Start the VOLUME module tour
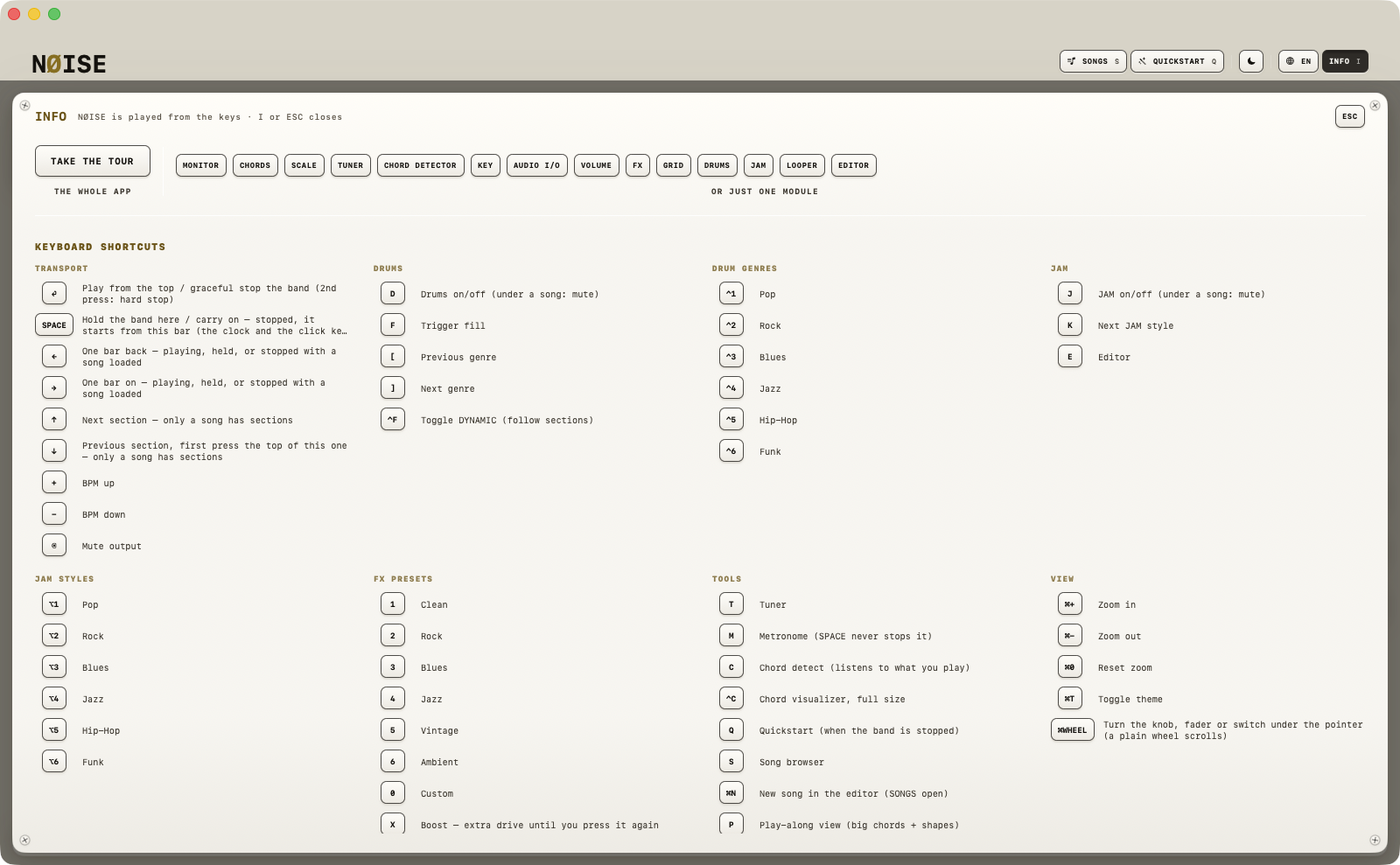The width and height of the screenshot is (1400, 865). click(x=597, y=165)
